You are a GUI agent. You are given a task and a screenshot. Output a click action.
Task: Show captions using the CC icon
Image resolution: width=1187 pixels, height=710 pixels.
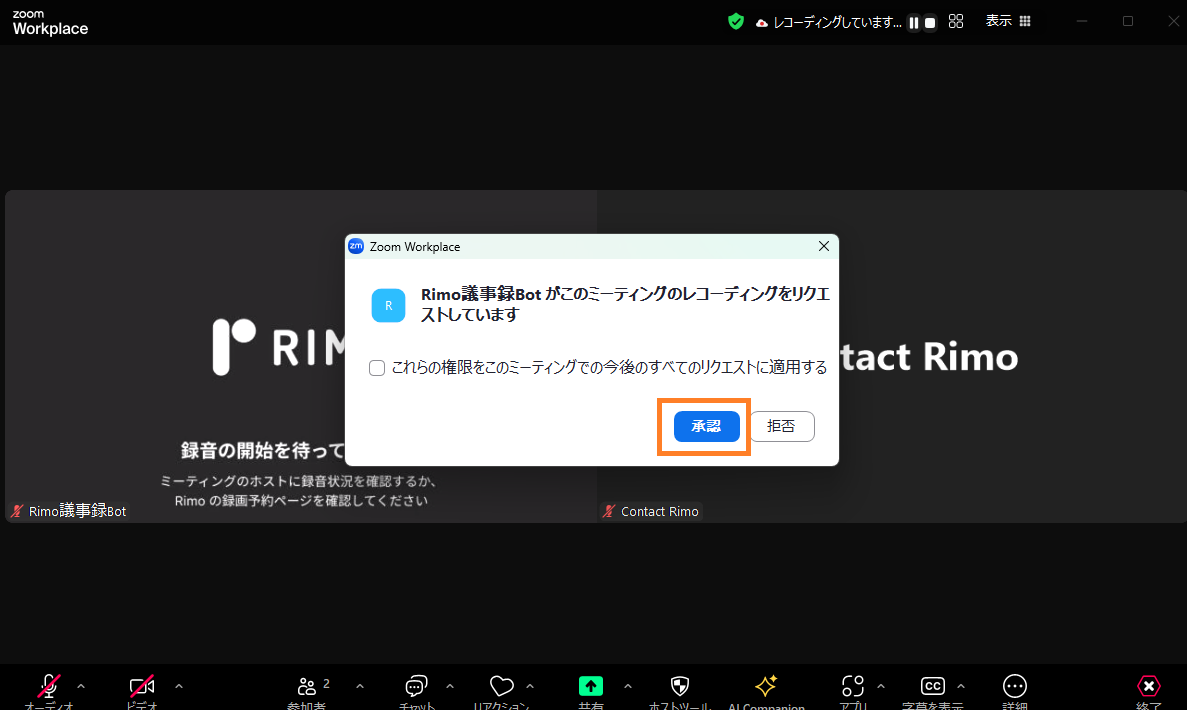click(x=932, y=687)
